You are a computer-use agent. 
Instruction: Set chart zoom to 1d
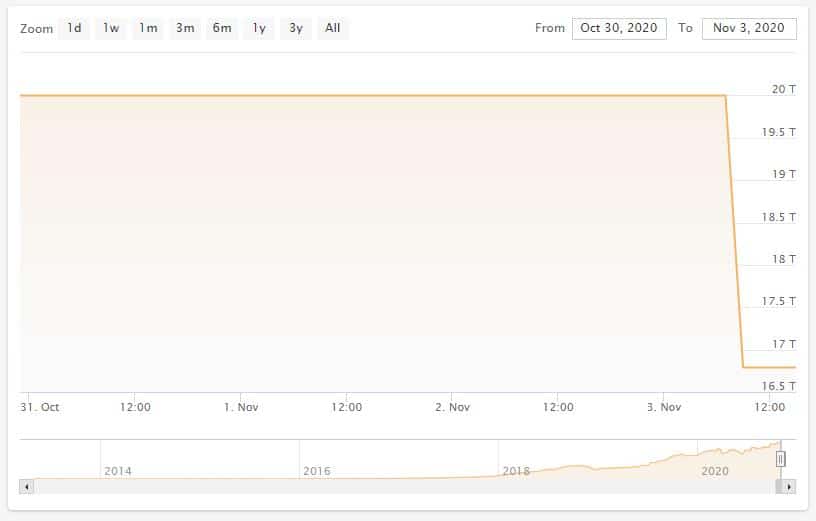[74, 28]
